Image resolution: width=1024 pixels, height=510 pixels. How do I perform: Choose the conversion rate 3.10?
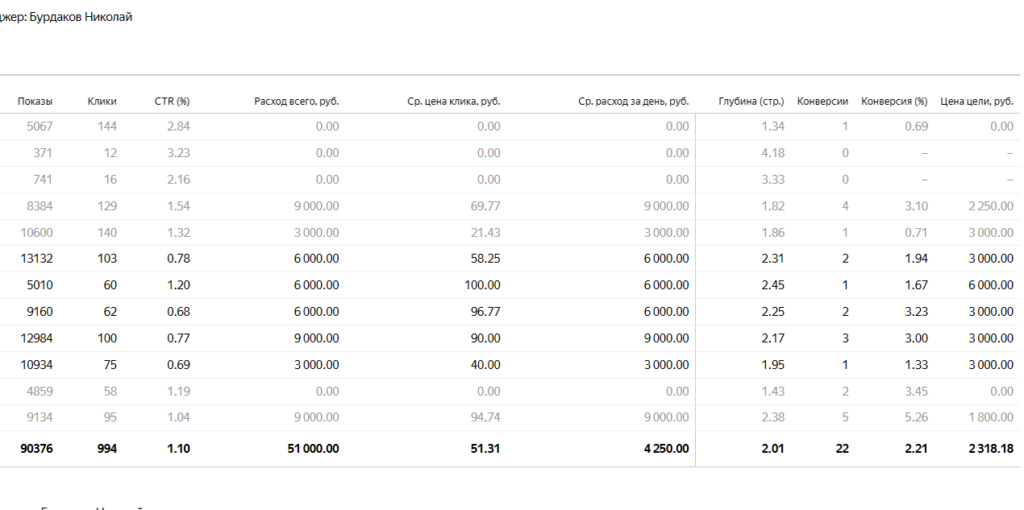coord(916,206)
